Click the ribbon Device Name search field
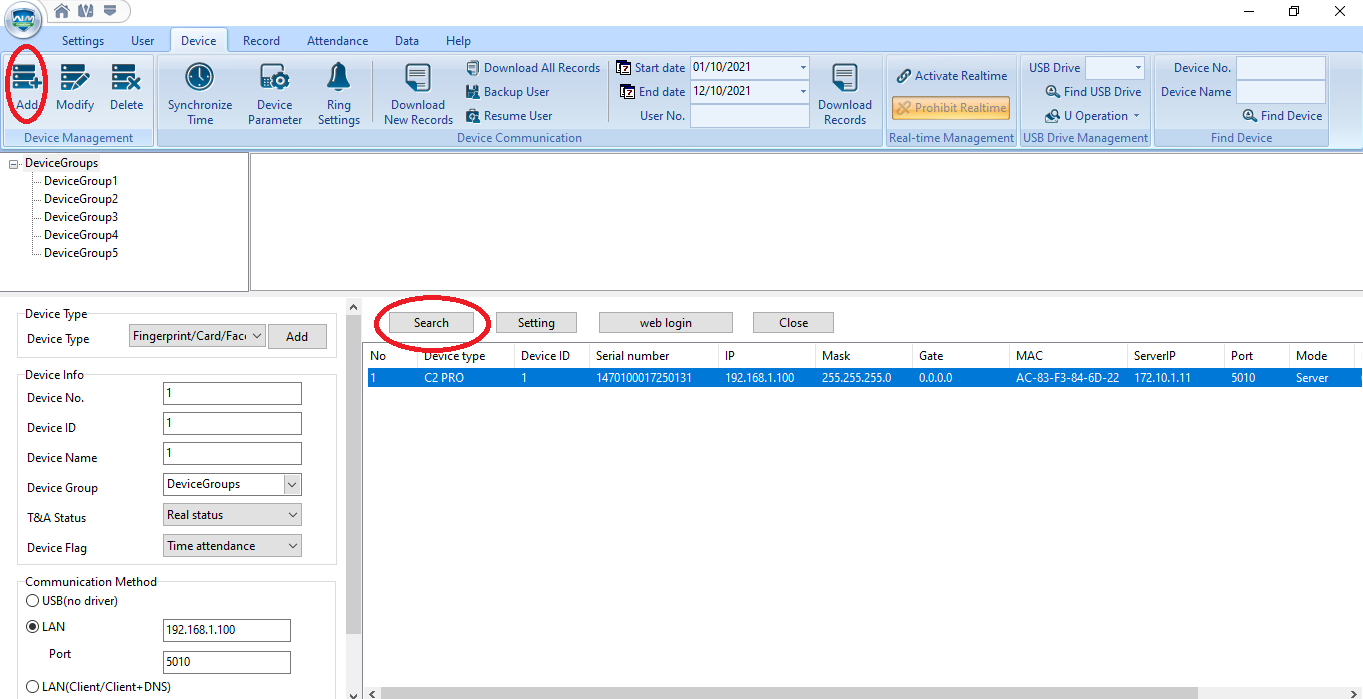Screen dimensions: 1363x699 [1281, 92]
